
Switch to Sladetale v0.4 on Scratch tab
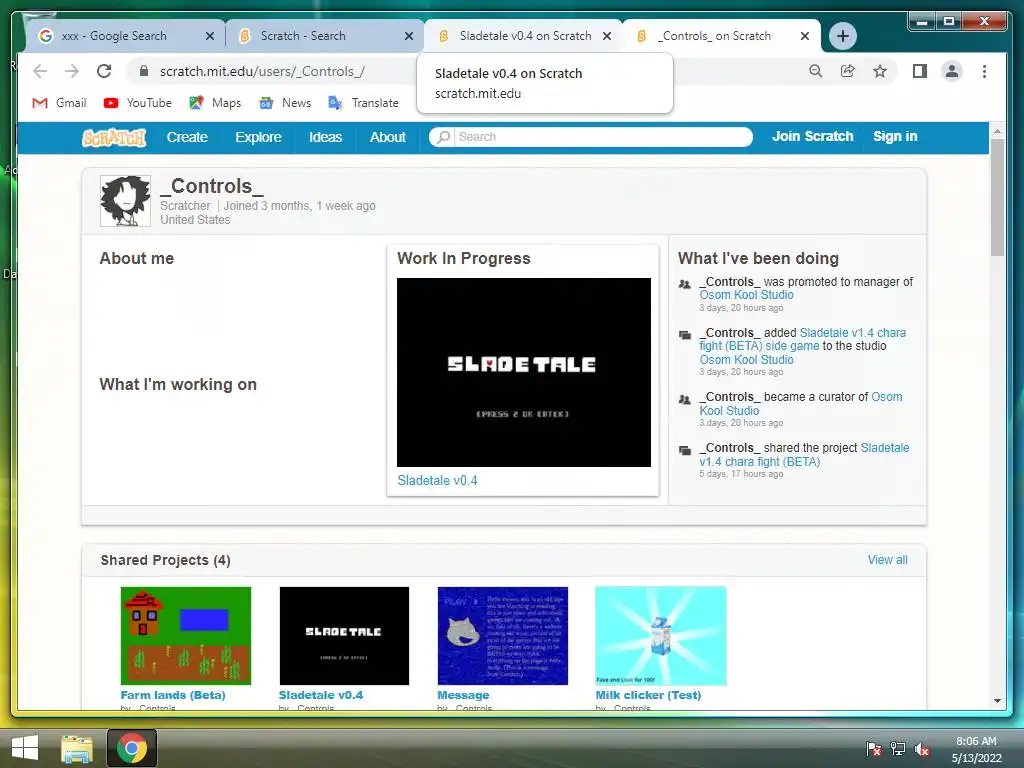[522, 36]
